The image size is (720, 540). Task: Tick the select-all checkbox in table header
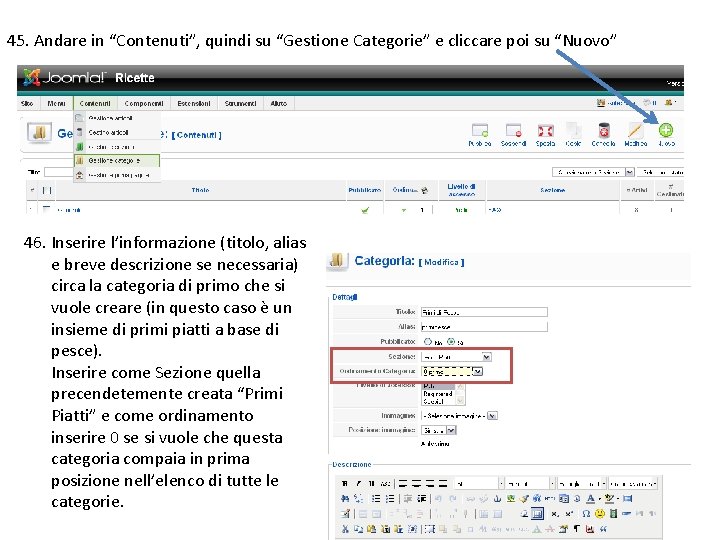(x=47, y=190)
